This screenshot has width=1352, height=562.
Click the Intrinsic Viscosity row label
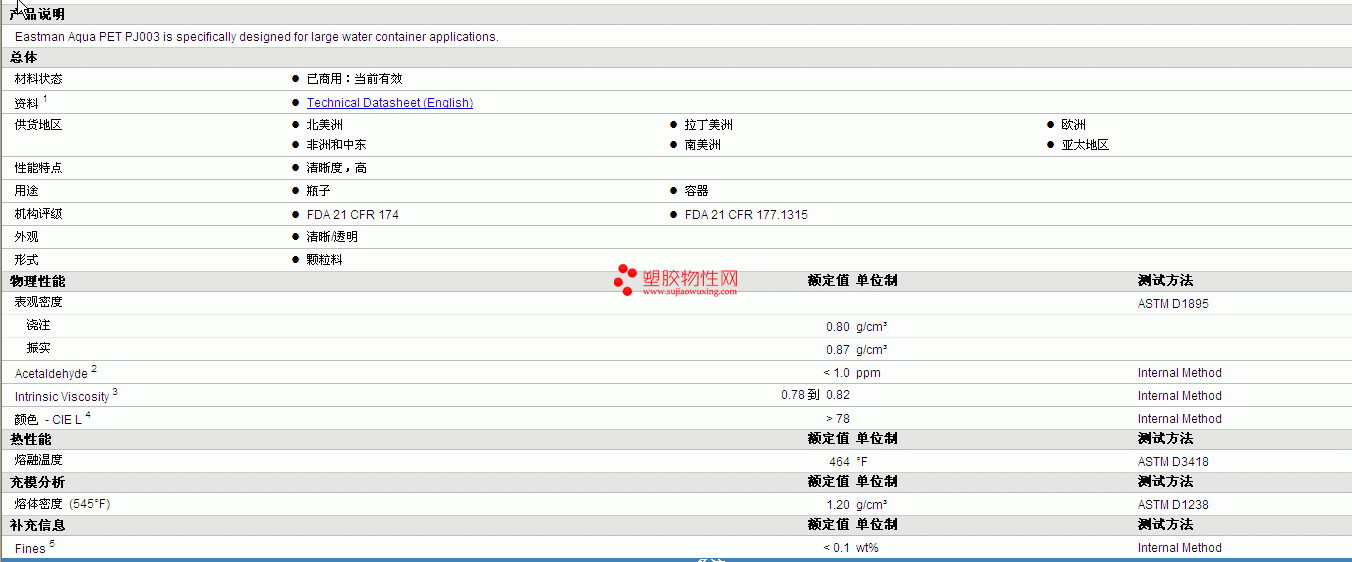[66, 395]
